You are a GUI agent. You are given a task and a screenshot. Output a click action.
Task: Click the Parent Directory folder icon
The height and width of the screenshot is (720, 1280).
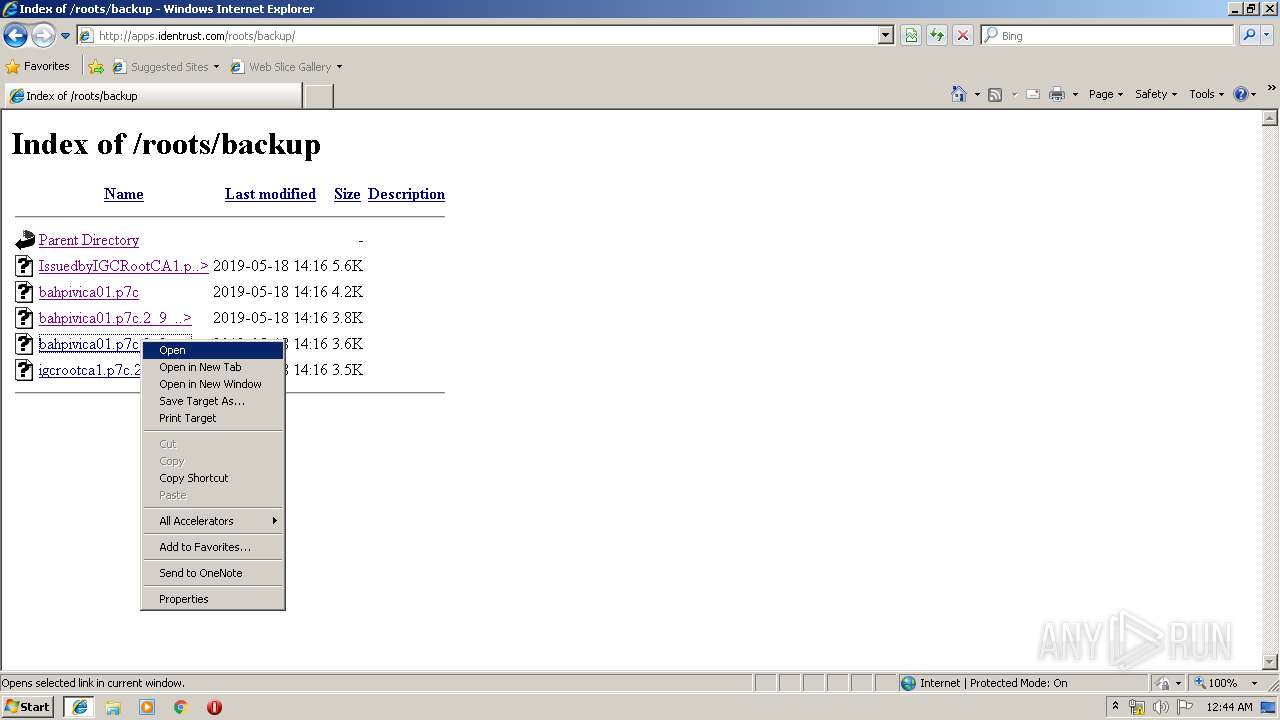(25, 240)
